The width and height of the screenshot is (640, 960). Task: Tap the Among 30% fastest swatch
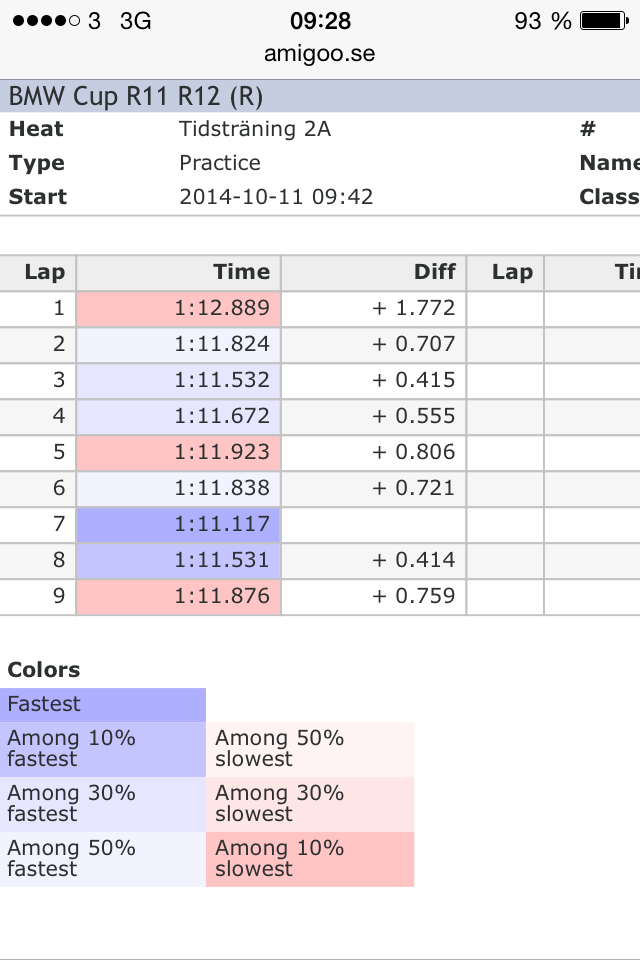(x=103, y=804)
